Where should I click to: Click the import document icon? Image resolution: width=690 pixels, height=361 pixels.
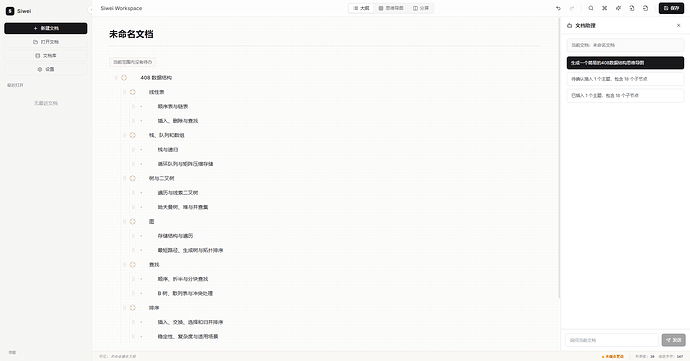632,8
